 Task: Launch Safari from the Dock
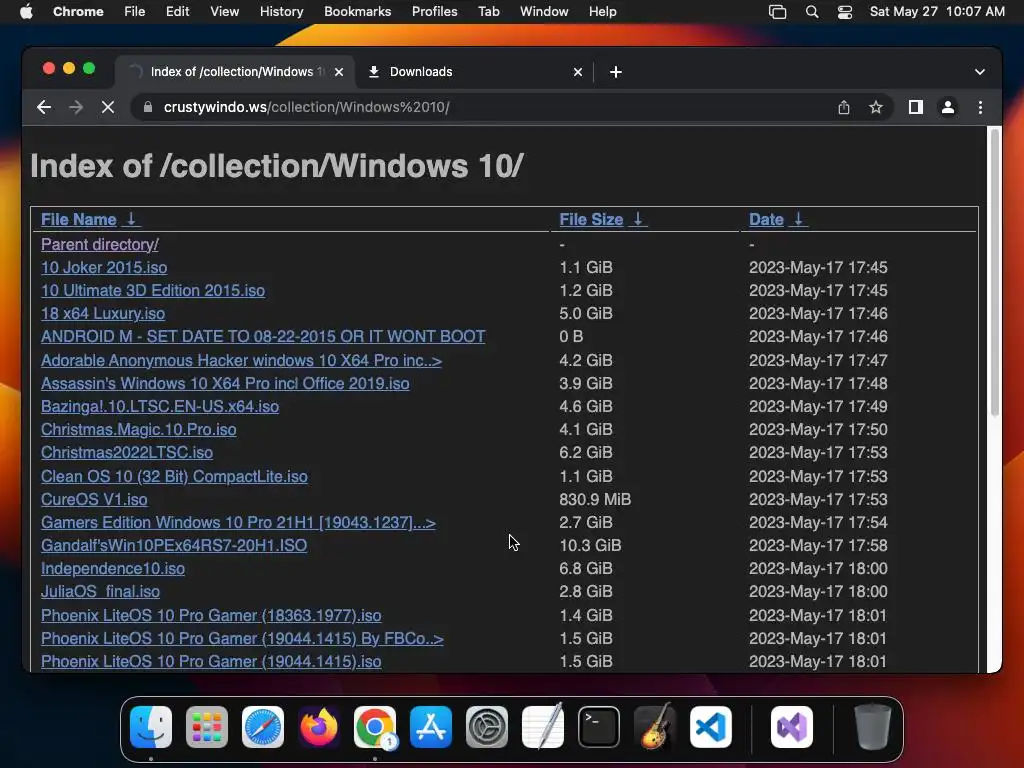coord(263,727)
